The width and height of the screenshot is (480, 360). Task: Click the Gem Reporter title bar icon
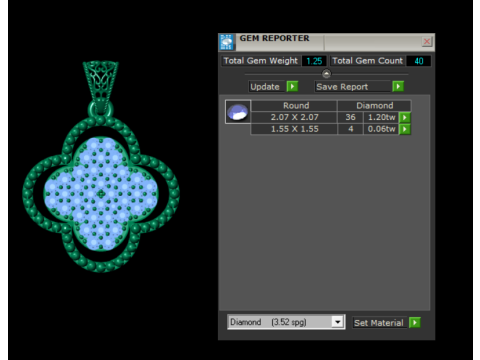pyautogui.click(x=227, y=42)
